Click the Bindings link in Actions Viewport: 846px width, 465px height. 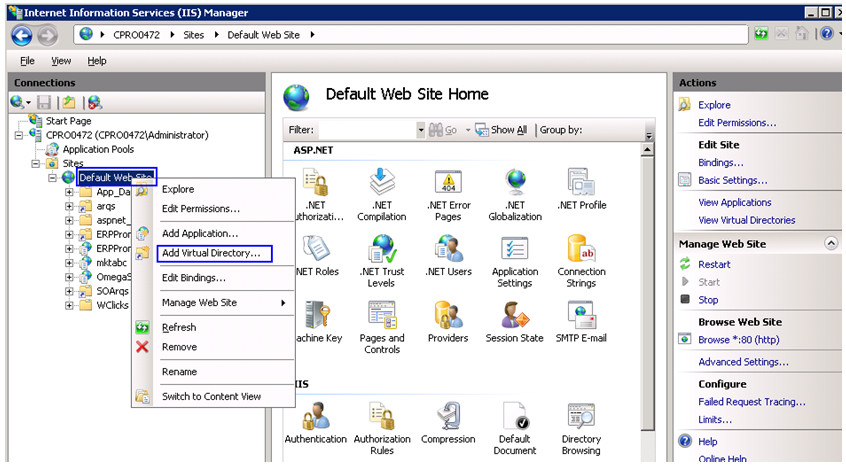(720, 162)
